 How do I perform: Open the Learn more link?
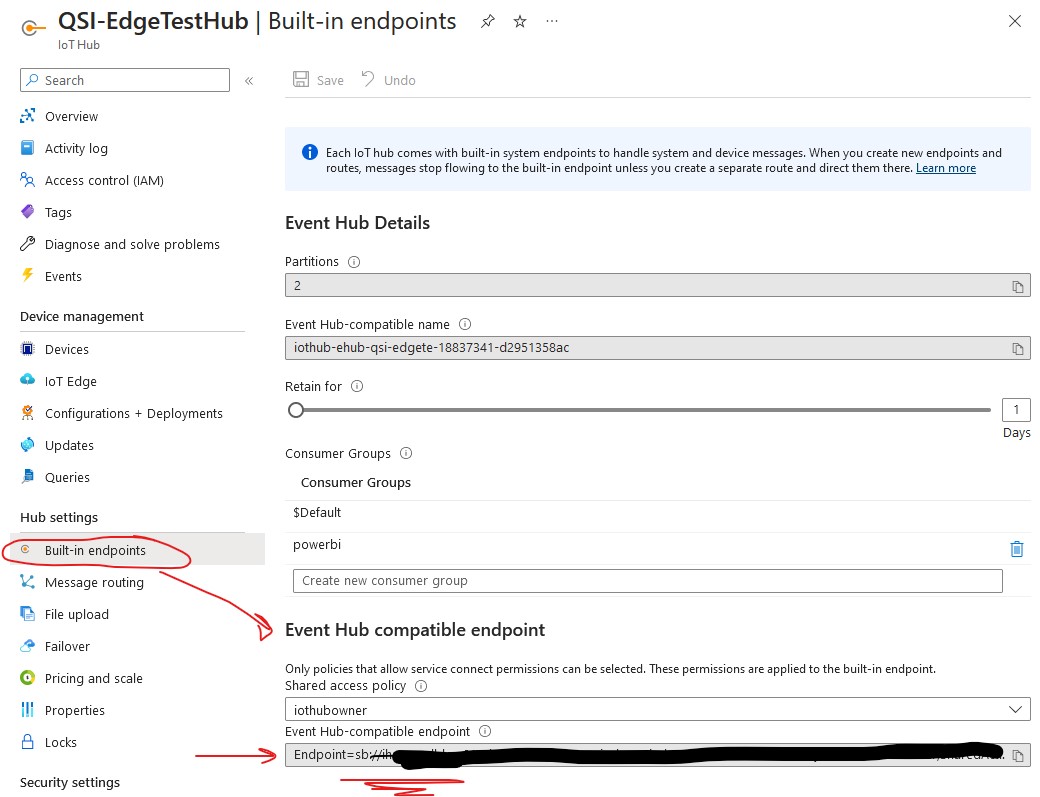(945, 168)
